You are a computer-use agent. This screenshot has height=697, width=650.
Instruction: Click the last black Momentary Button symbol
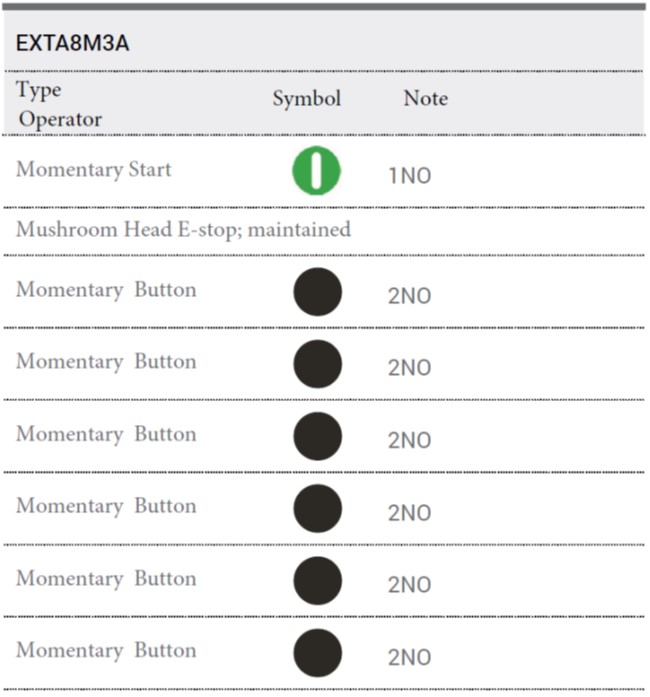tap(317, 653)
